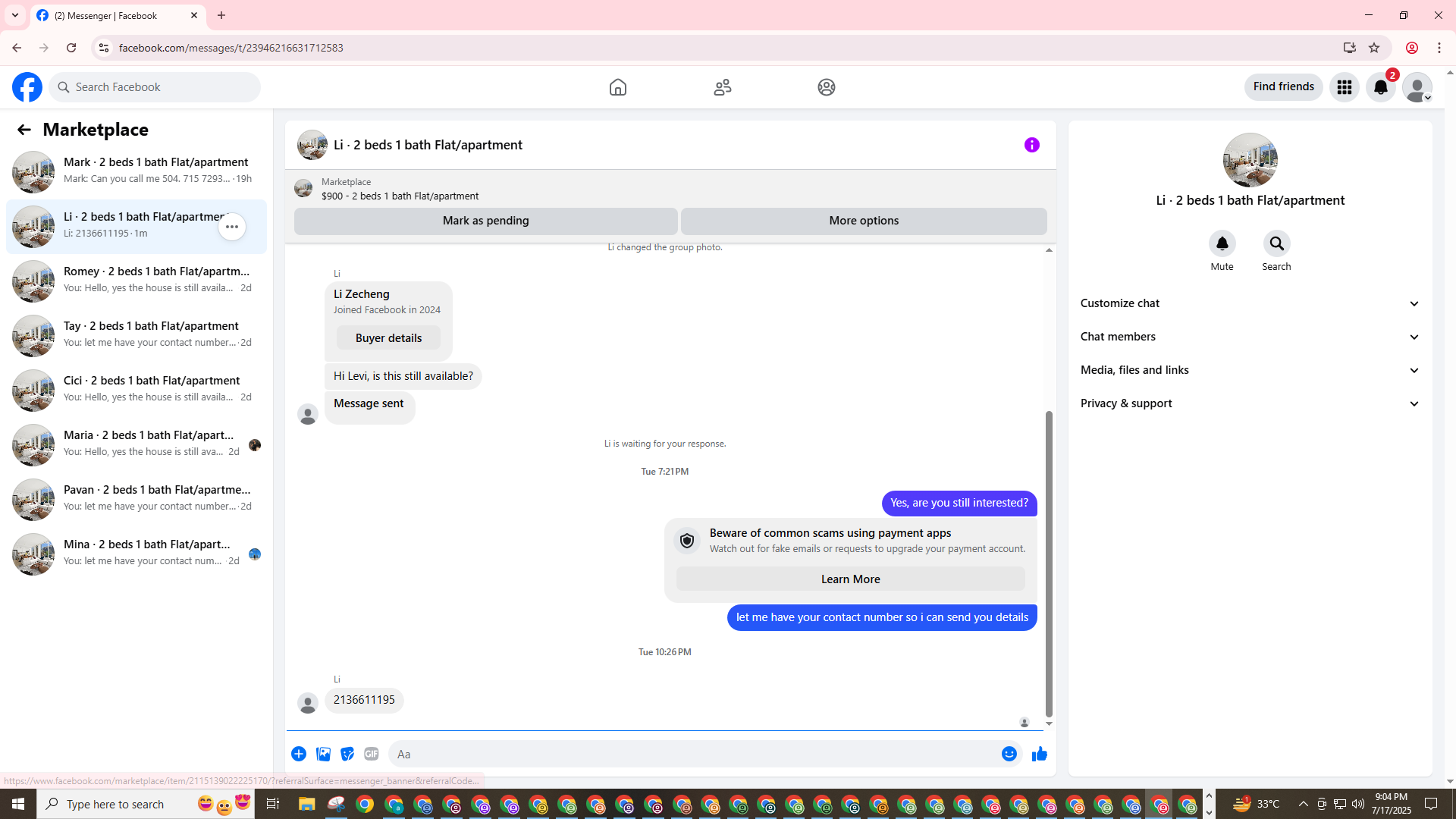This screenshot has height=819, width=1456.
Task: Go back to the previous page in browser
Action: coord(17,48)
